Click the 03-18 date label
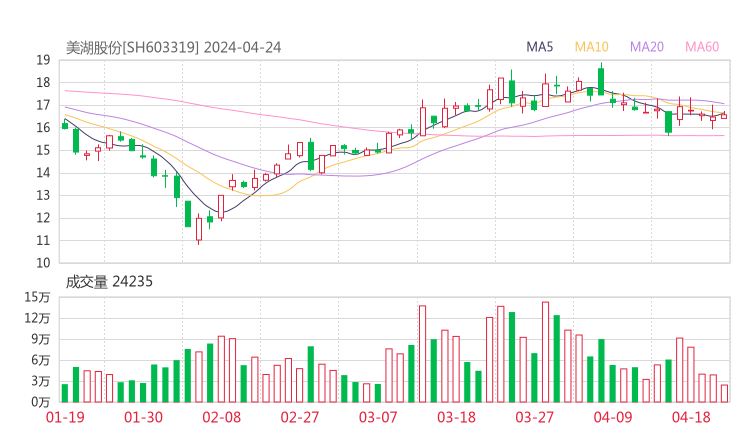 pyautogui.click(x=456, y=417)
